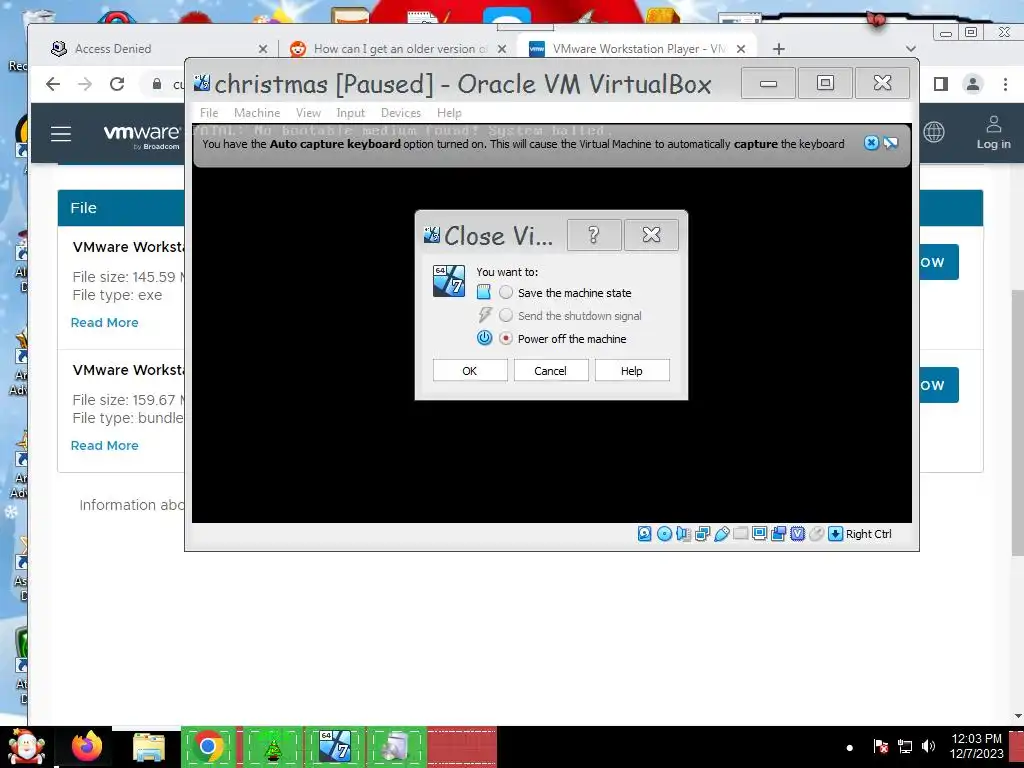Switch to 'How can I get an older version' tab

(392, 49)
